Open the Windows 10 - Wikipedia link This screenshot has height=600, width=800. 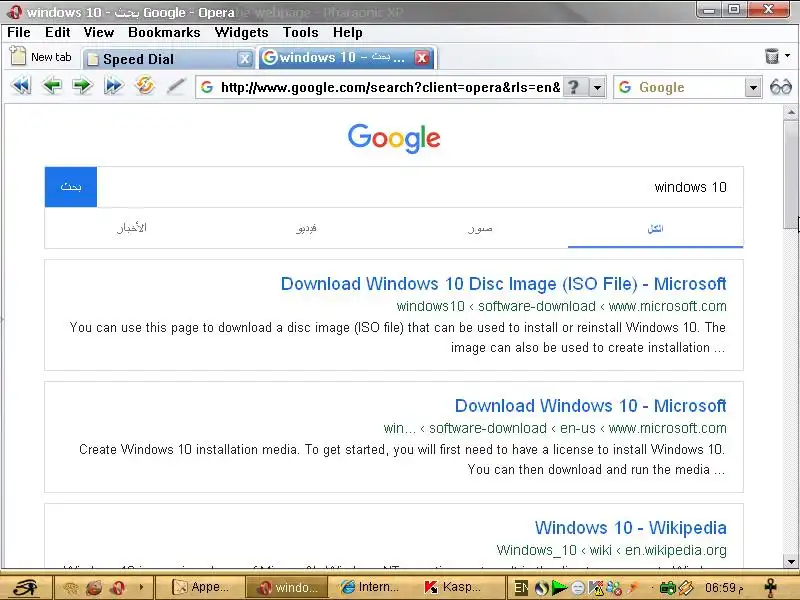pos(630,528)
